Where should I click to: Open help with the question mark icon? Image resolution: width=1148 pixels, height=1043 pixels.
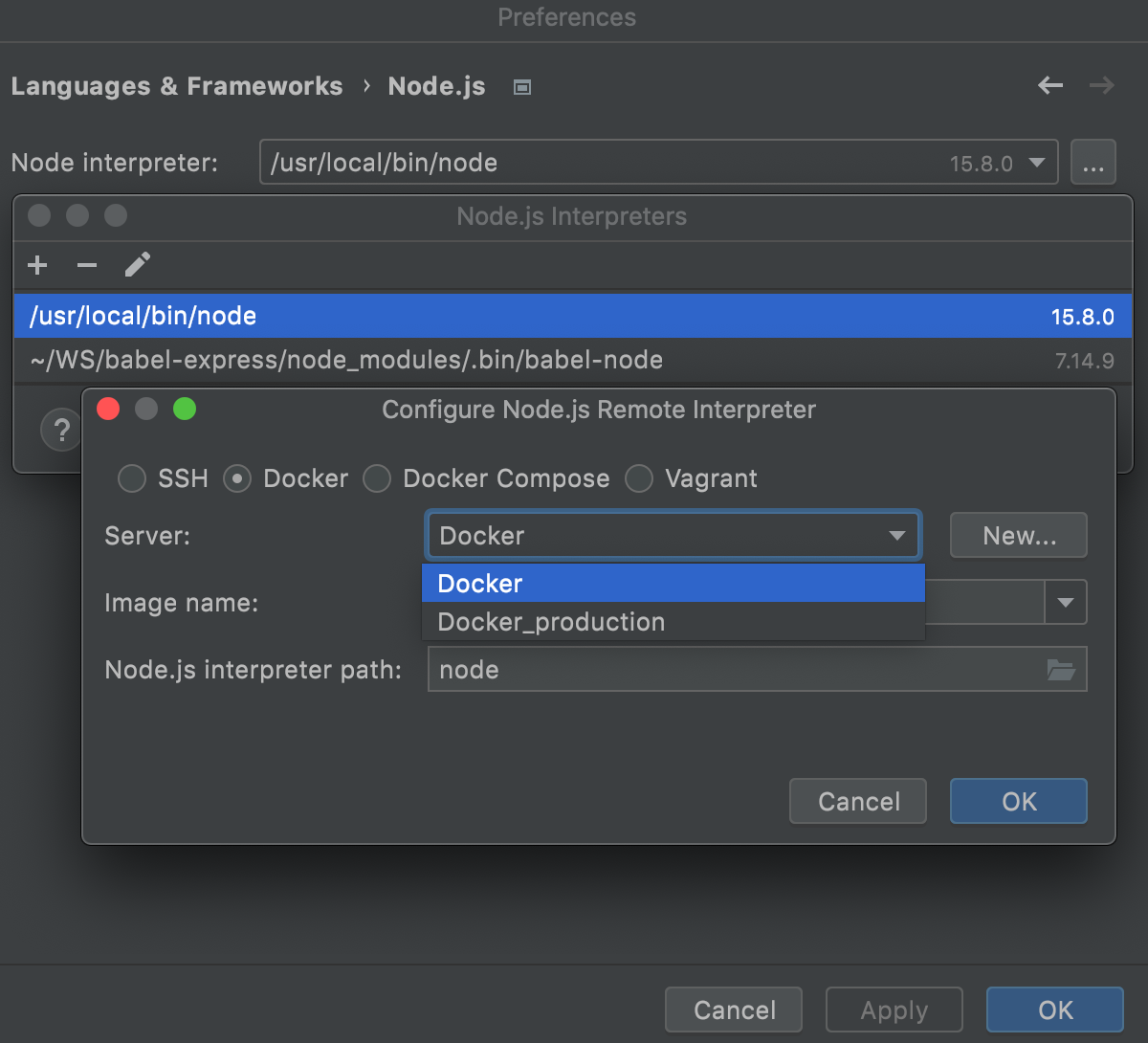[x=60, y=430]
